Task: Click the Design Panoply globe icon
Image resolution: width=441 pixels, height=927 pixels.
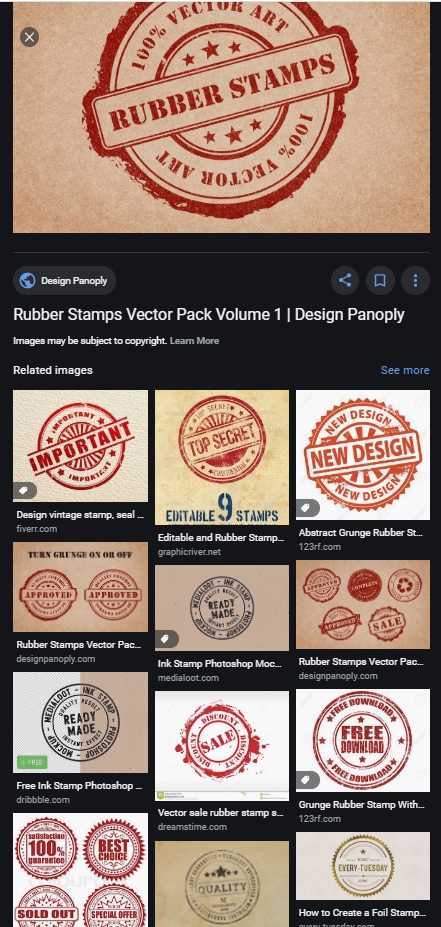Action: 27,281
